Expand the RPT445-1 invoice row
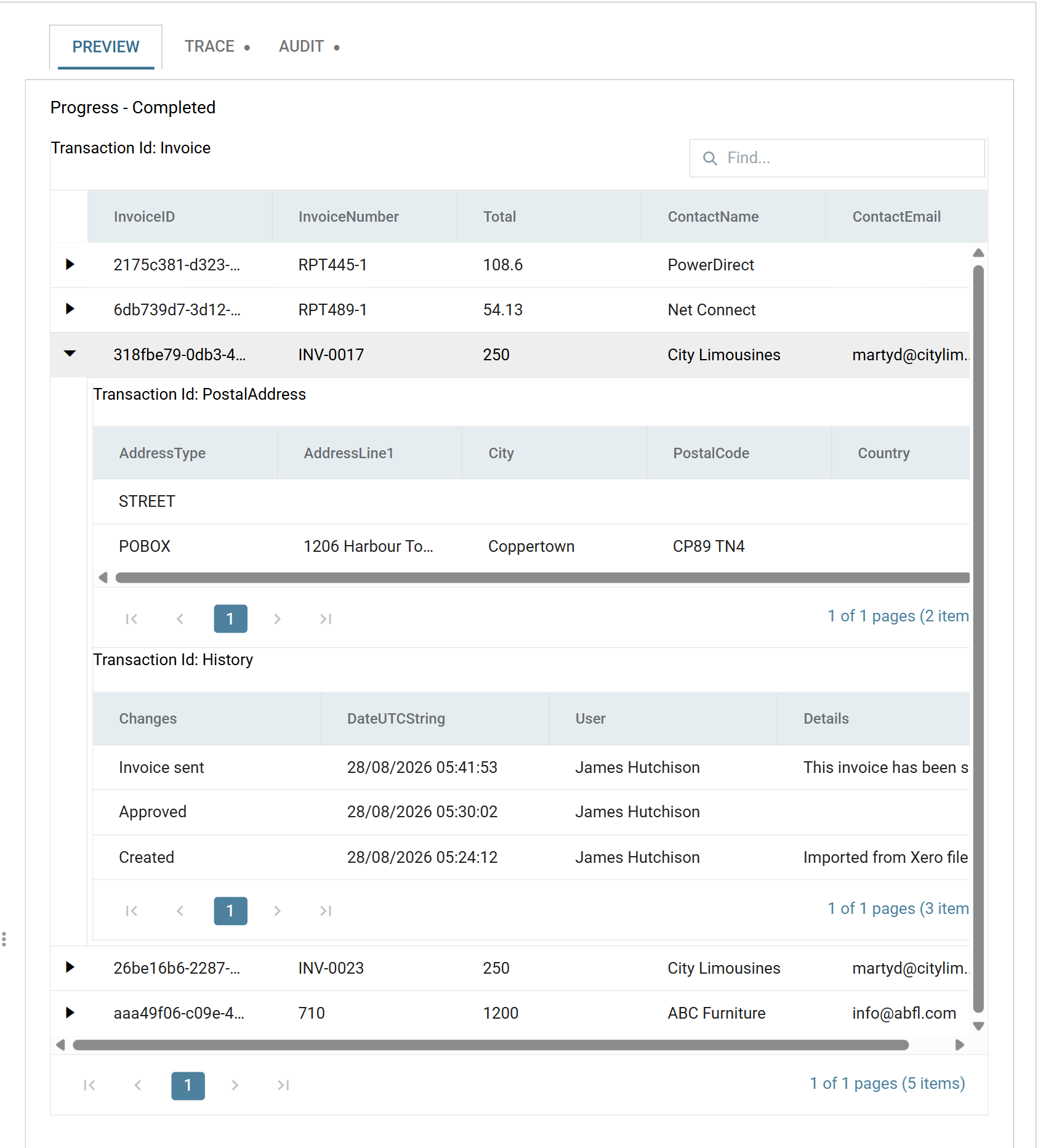1038x1148 pixels. (70, 265)
